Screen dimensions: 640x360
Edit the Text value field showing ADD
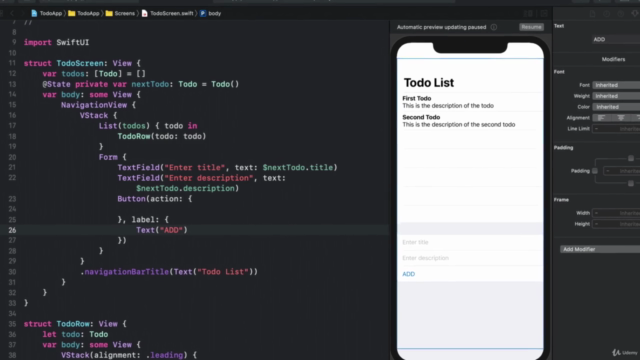click(616, 39)
